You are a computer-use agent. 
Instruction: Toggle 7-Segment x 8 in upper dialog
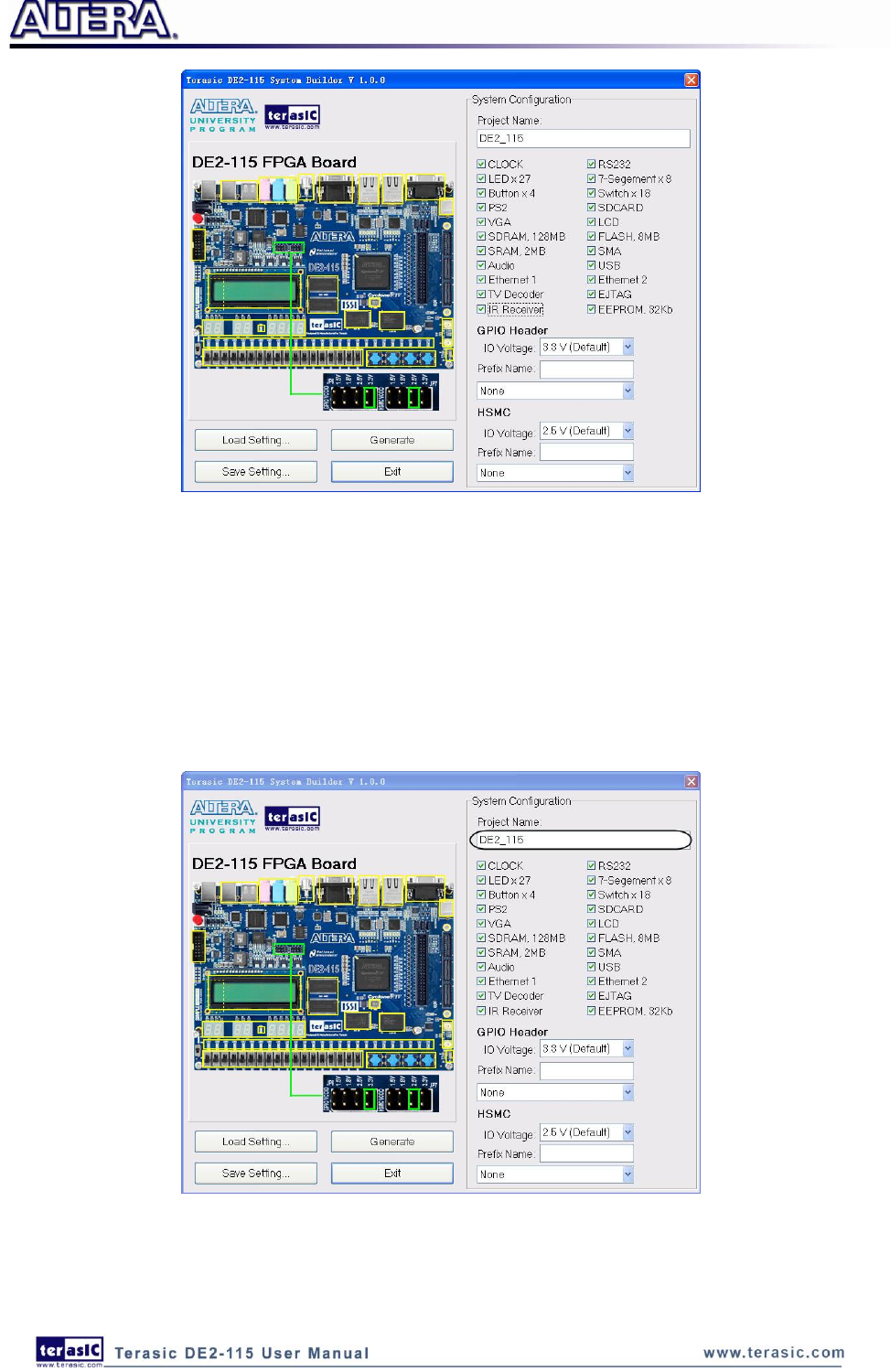[592, 179]
